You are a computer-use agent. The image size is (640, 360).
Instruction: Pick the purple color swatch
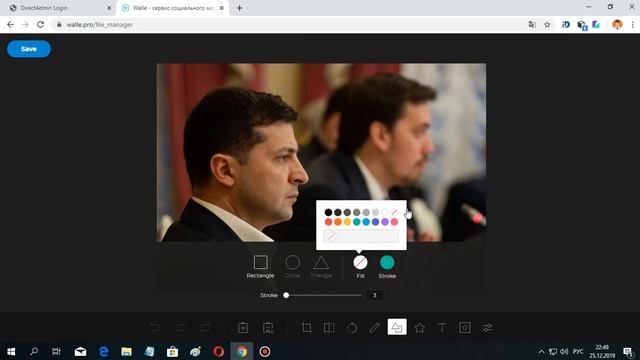[x=384, y=222]
